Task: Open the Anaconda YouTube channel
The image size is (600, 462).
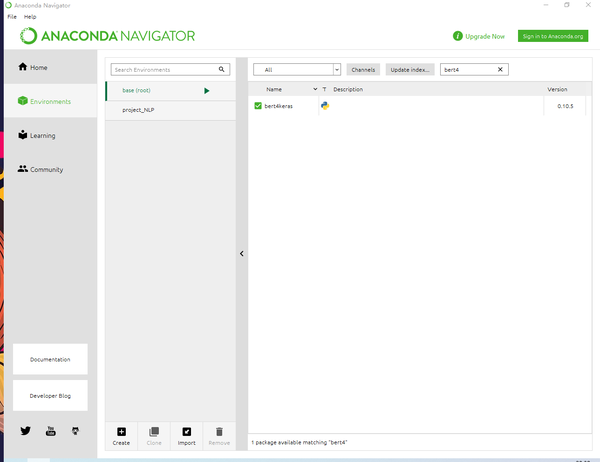Action: point(51,431)
